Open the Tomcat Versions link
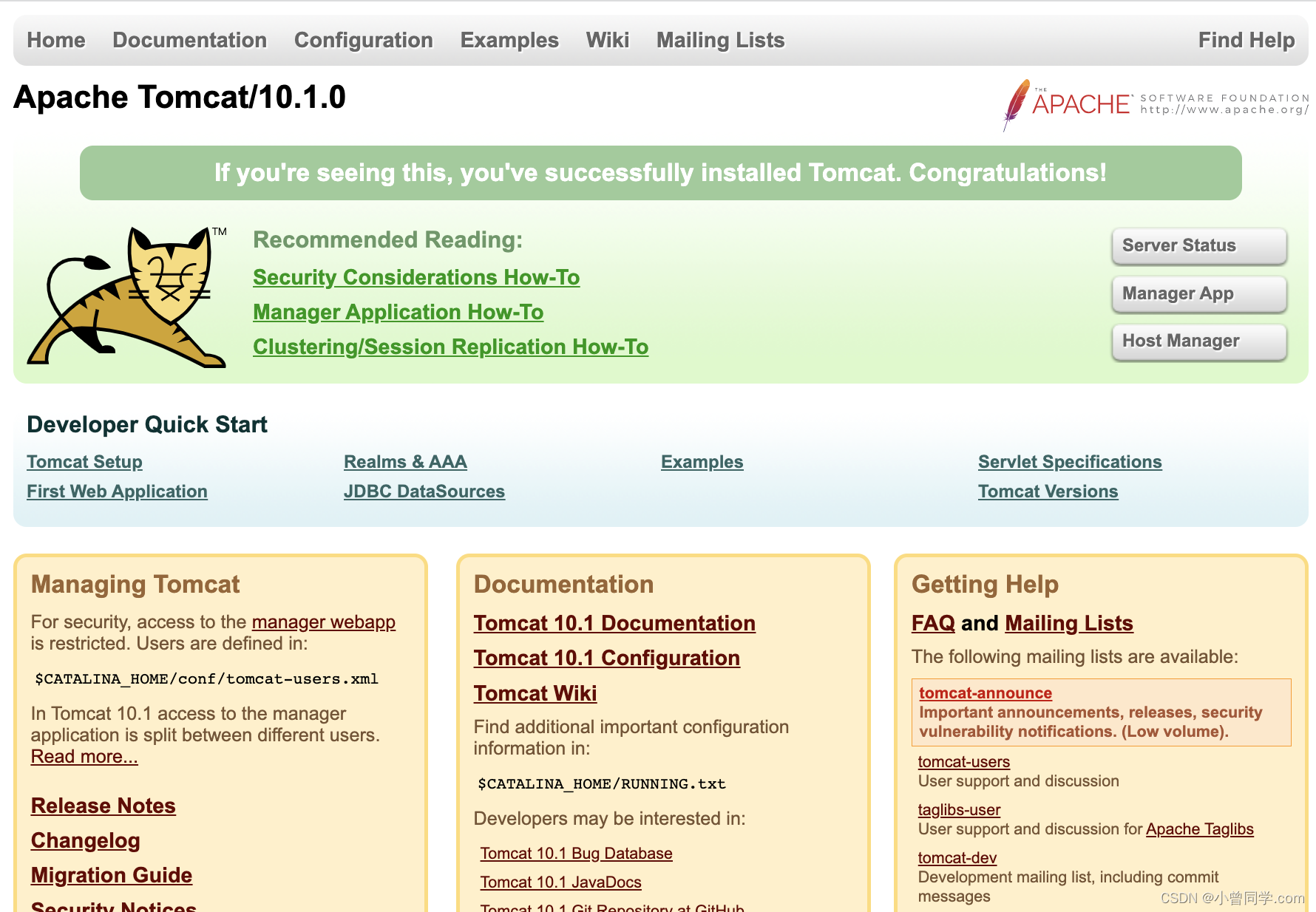 pos(1048,491)
